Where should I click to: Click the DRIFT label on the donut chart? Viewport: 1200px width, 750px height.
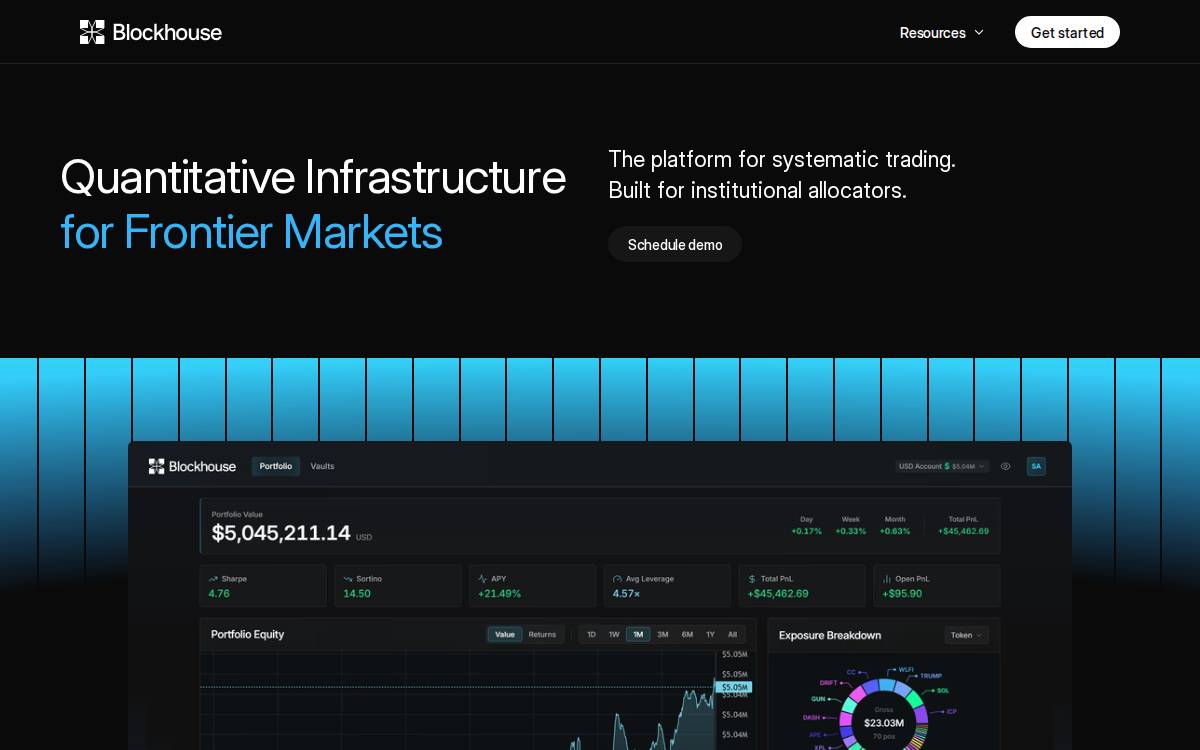pos(829,683)
